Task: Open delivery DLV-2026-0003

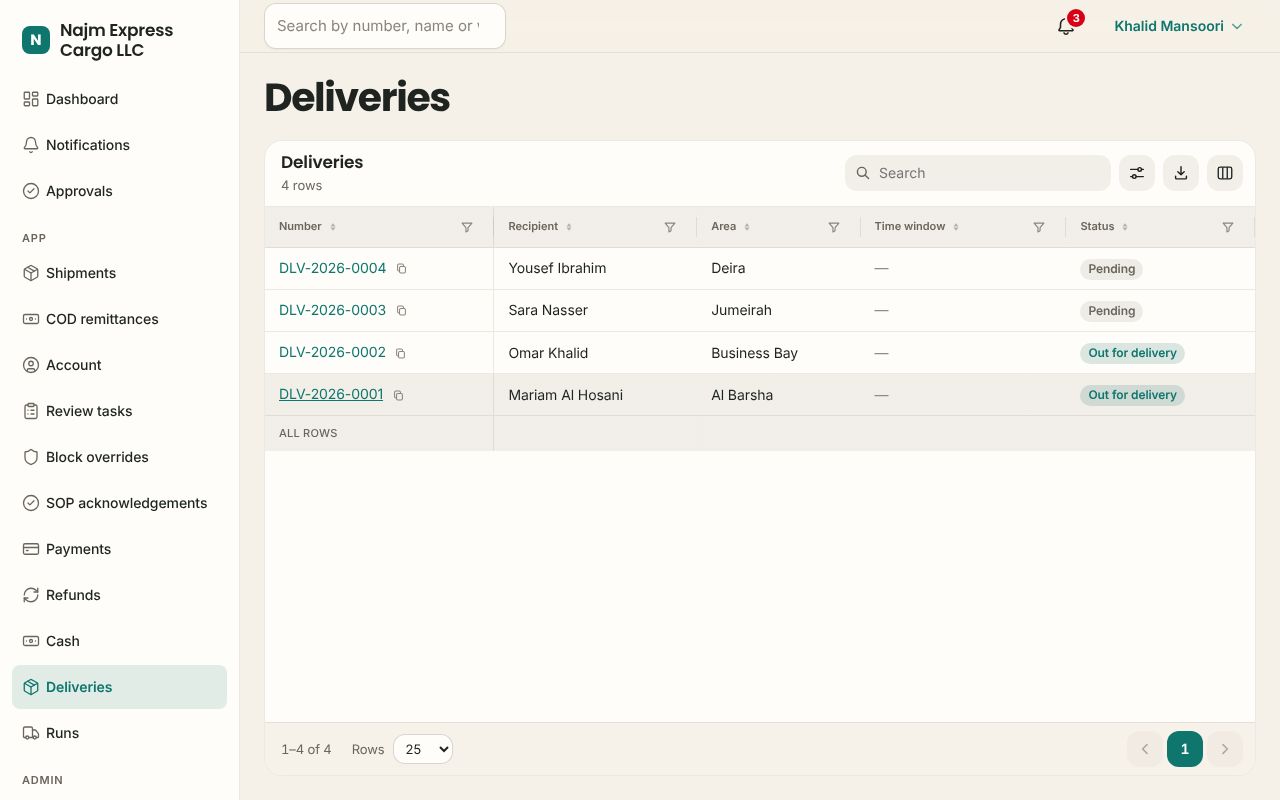Action: pyautogui.click(x=332, y=310)
